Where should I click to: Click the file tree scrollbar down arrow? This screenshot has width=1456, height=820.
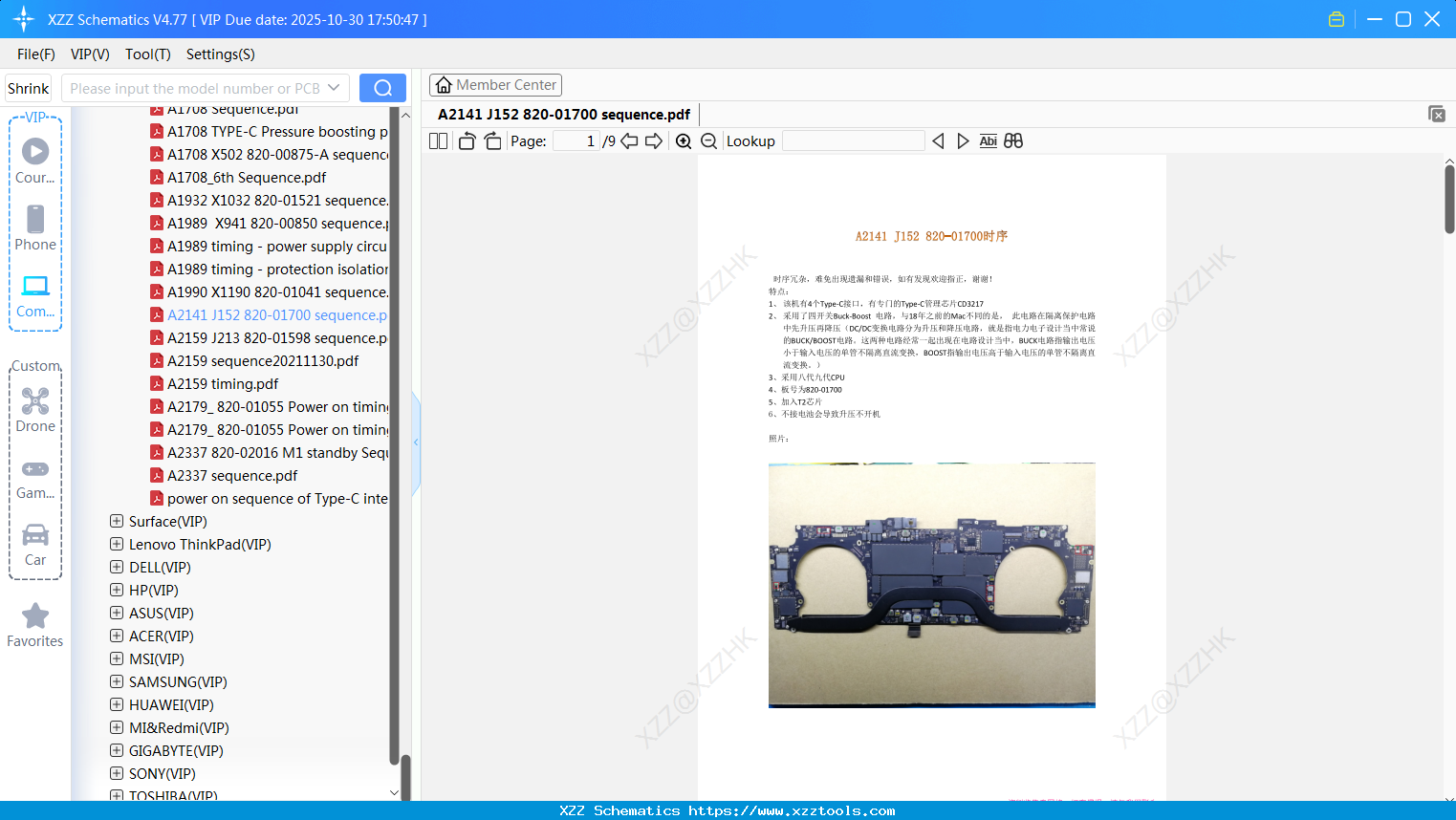pos(394,792)
